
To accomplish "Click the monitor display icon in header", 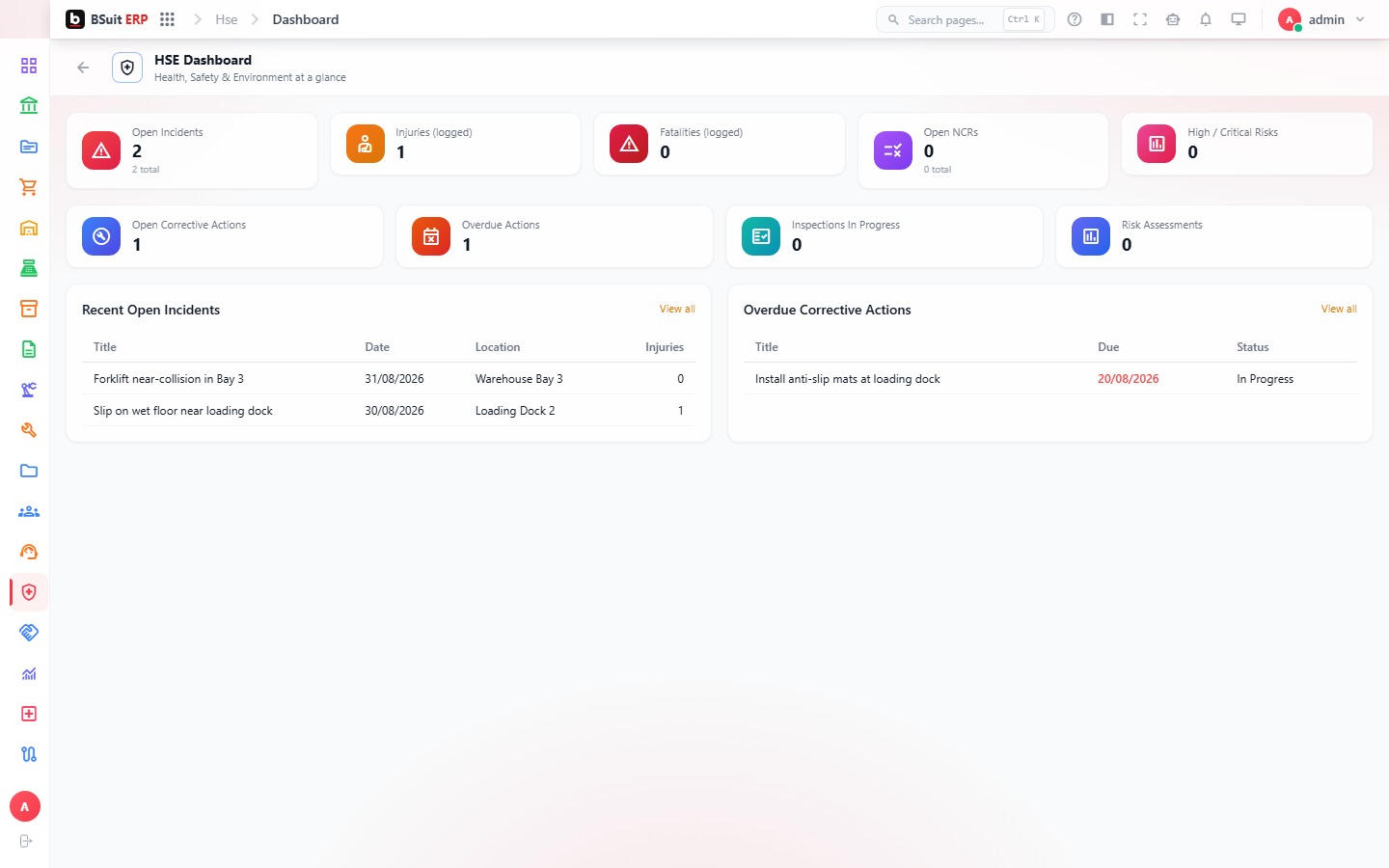I will (x=1239, y=19).
